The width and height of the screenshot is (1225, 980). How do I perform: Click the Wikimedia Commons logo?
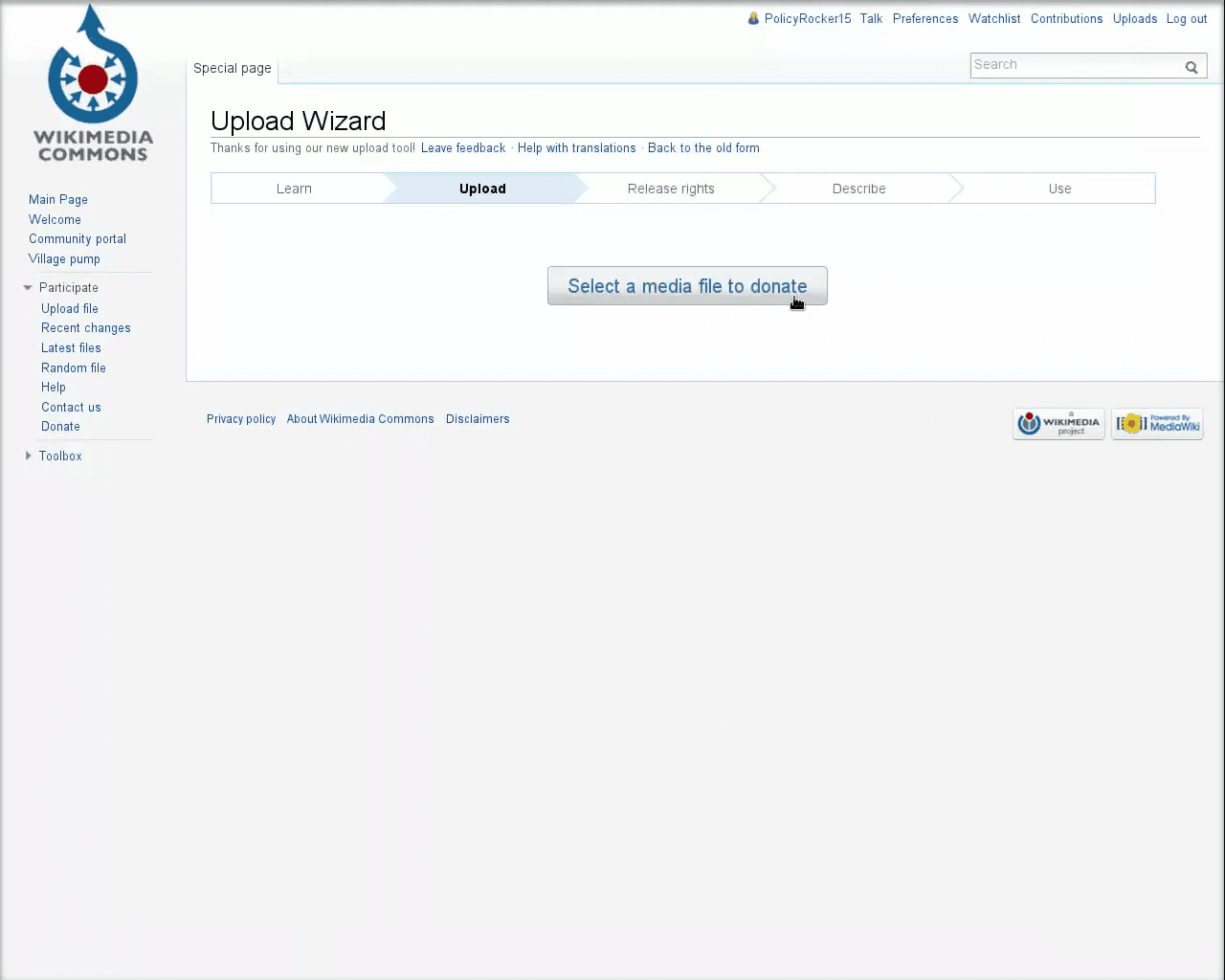93,83
